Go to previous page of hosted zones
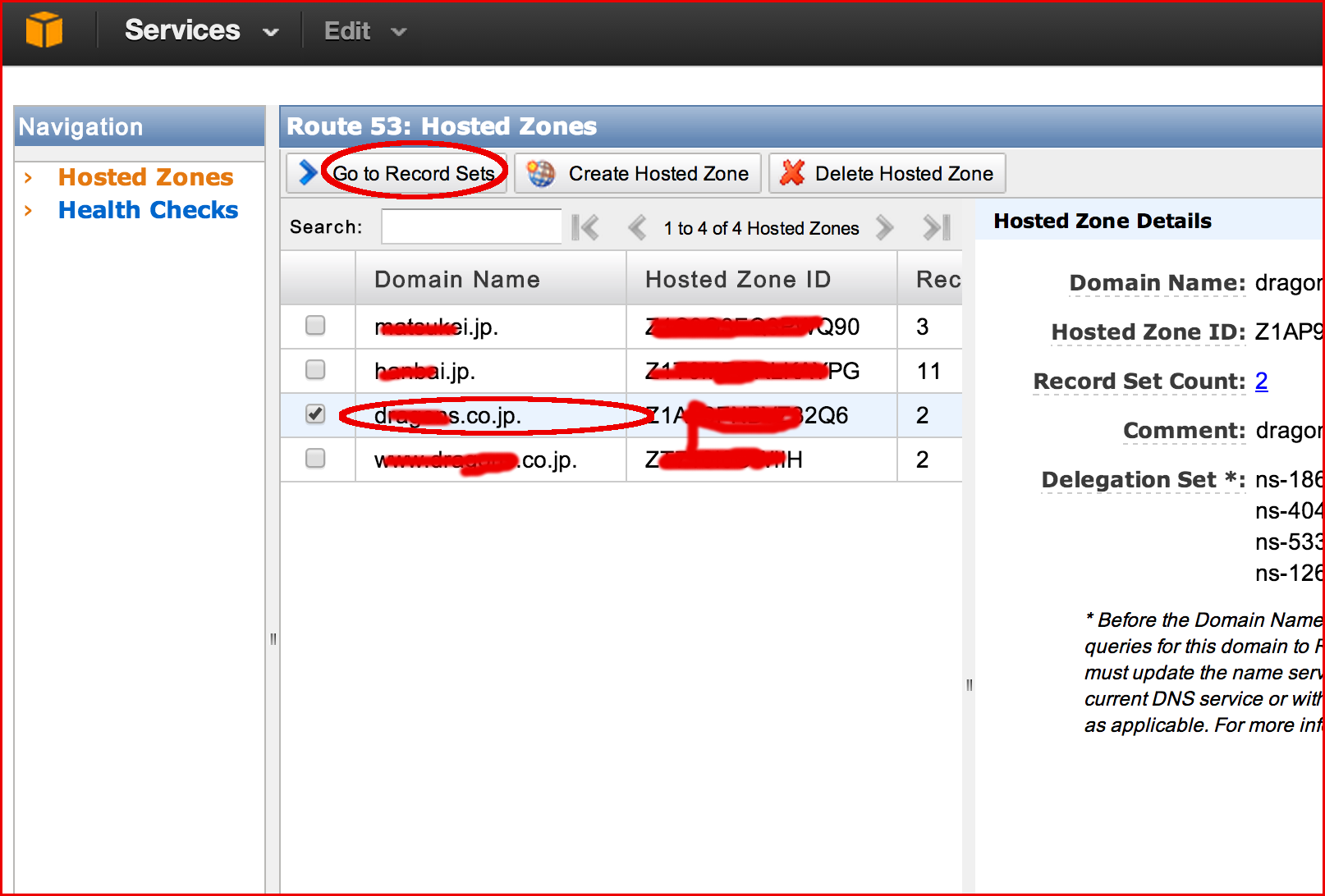Screen dimensions: 1325x896 tap(637, 227)
